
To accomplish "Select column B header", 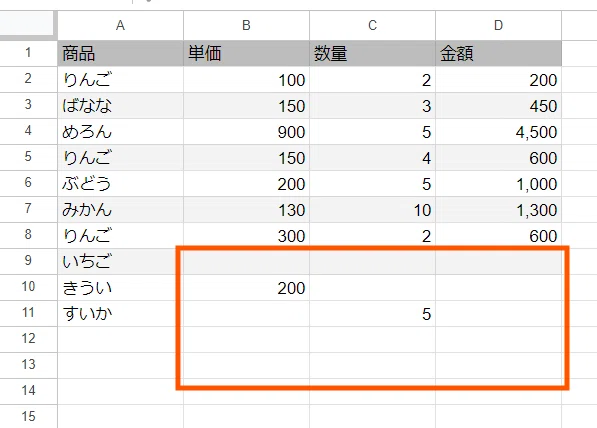I will click(246, 25).
